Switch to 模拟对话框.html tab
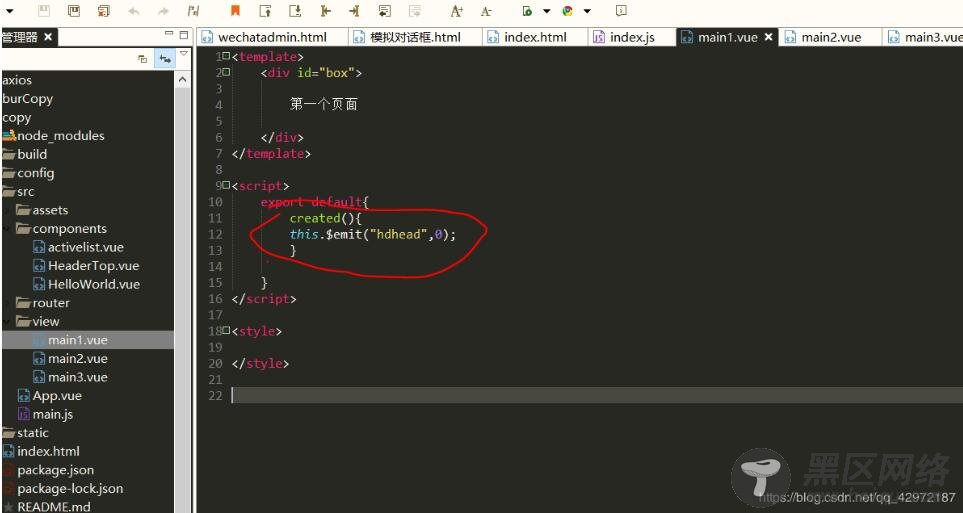This screenshot has width=963, height=513. point(415,37)
